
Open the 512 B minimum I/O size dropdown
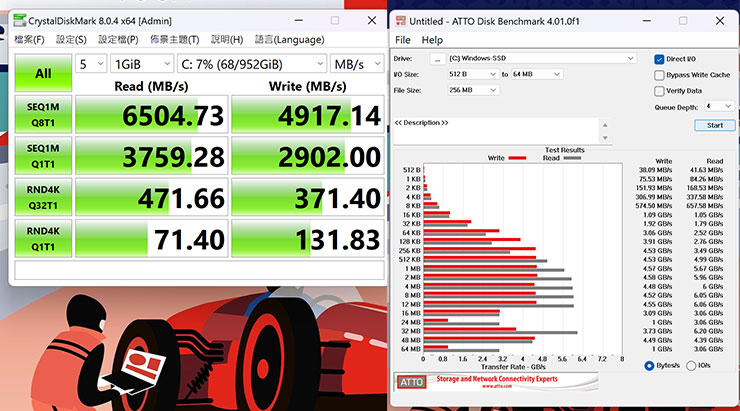[x=473, y=74]
